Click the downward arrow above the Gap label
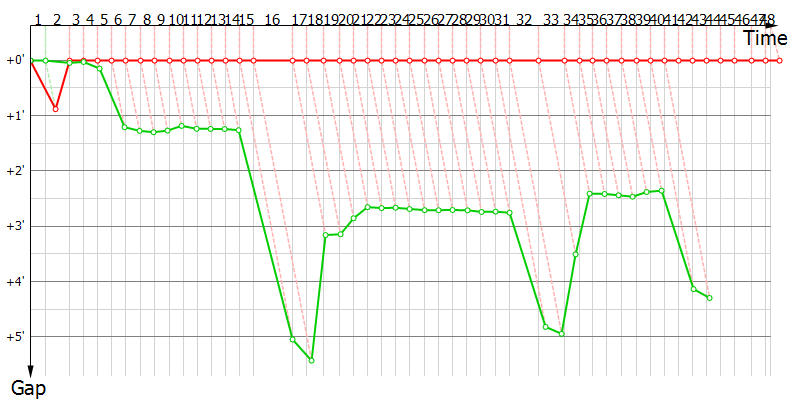This screenshot has width=800, height=400. pos(31,369)
